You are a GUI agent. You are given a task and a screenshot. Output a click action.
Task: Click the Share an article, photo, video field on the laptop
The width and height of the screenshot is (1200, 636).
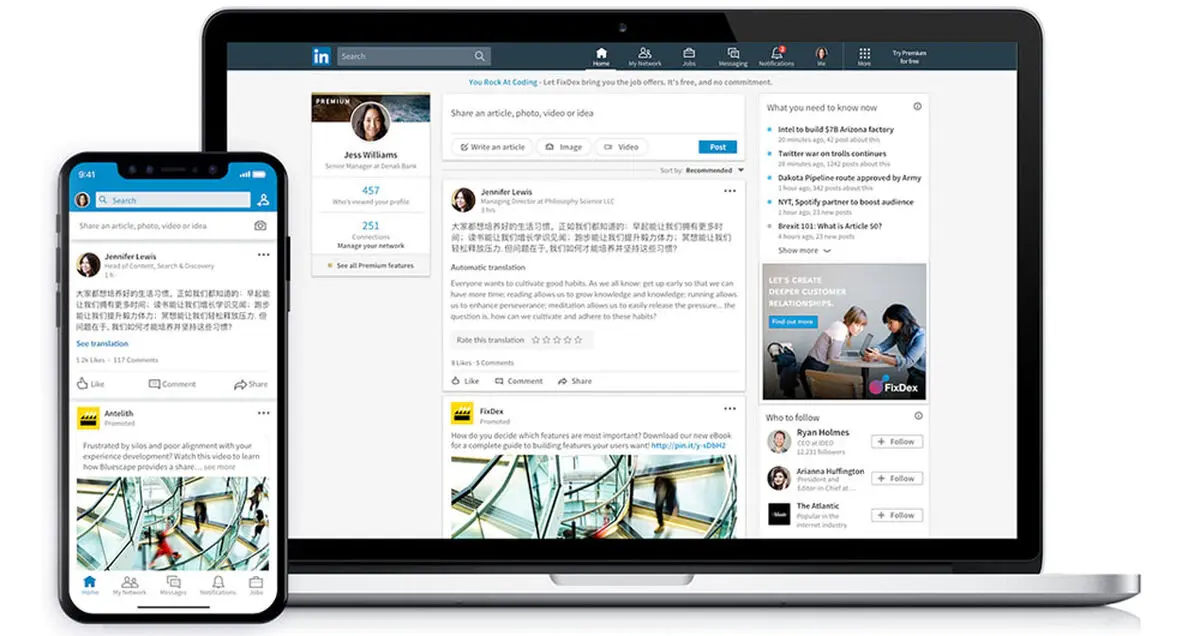(x=593, y=113)
